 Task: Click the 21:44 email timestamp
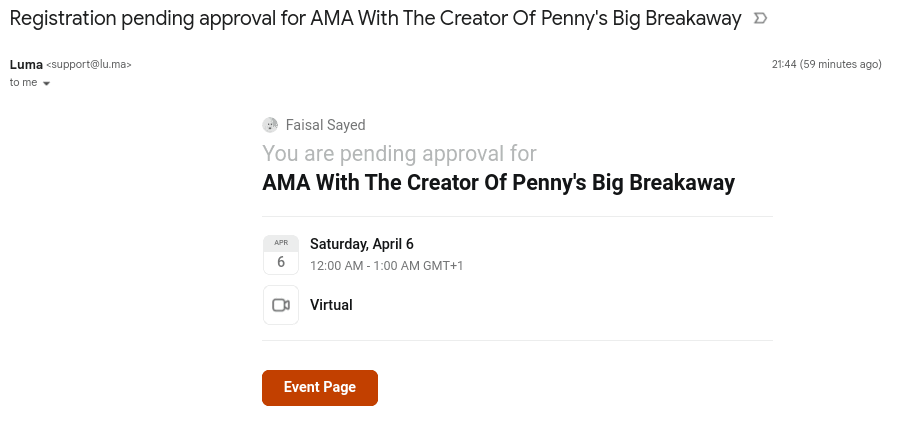coord(784,64)
